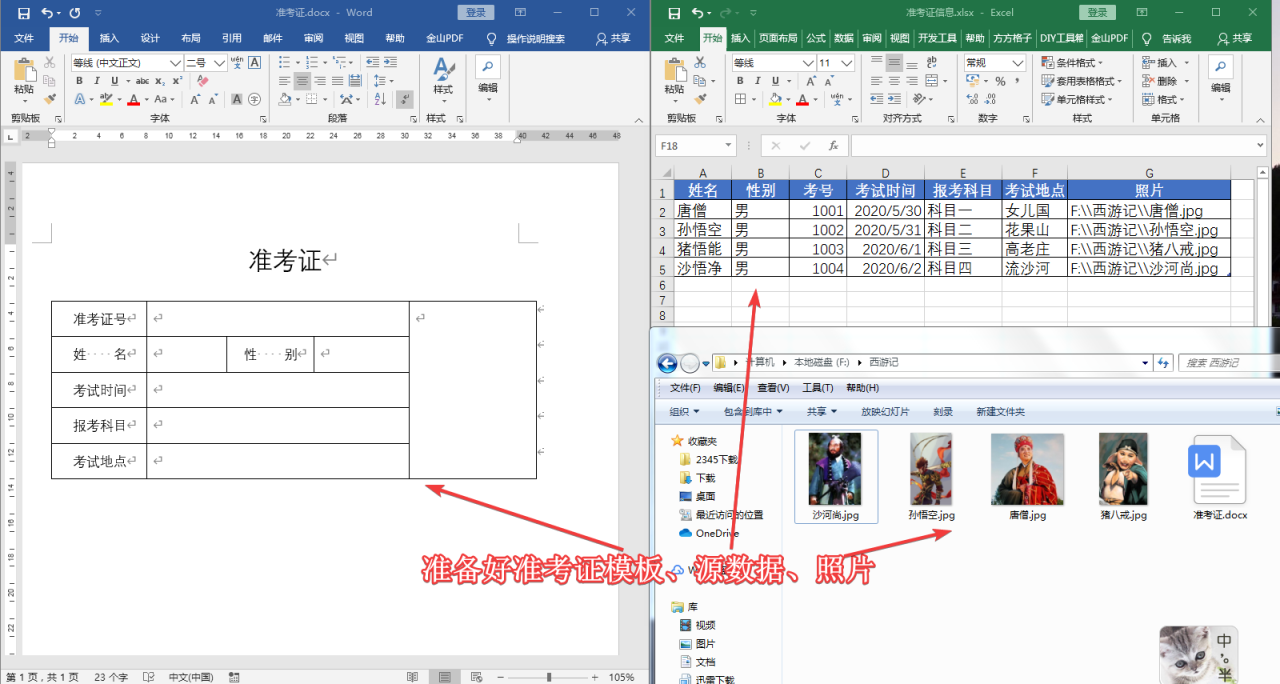Click Excel's yellow fill color bucket
The image size is (1280, 684).
coord(775,99)
